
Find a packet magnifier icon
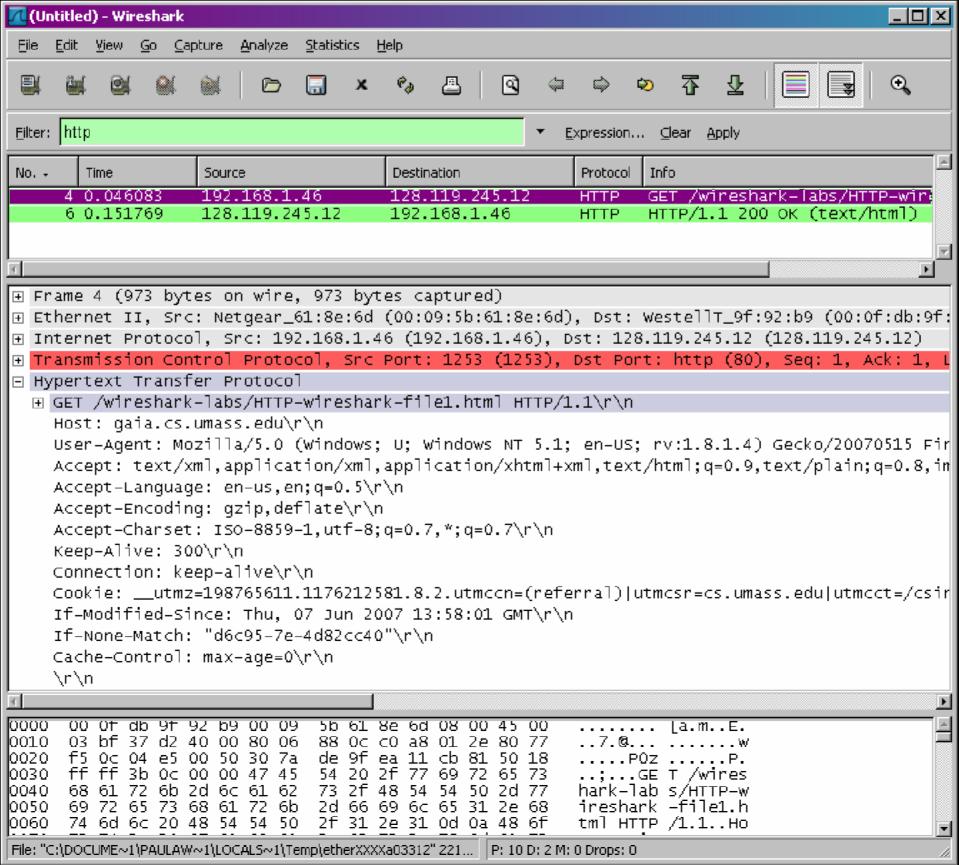click(511, 85)
